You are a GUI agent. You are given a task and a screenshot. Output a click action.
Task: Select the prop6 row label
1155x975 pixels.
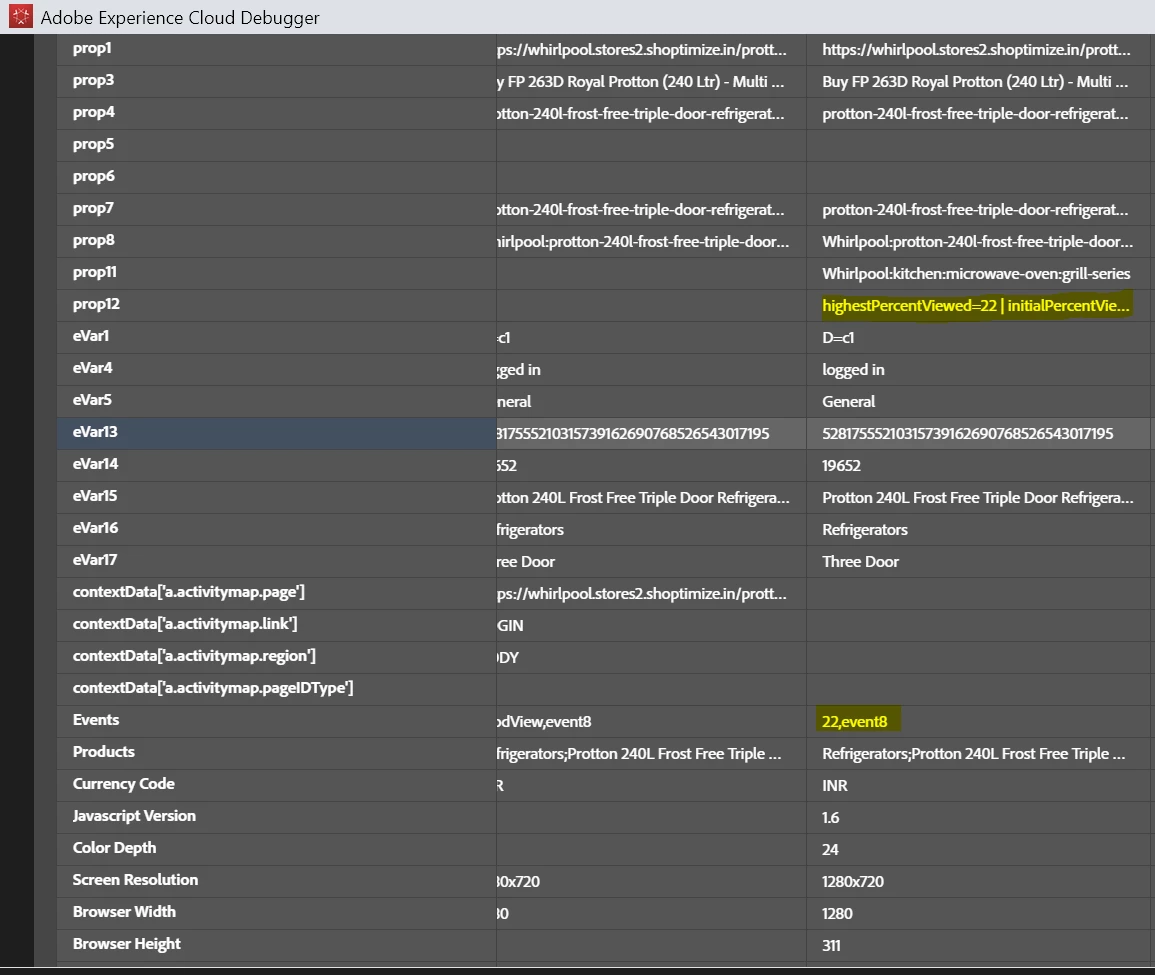point(94,177)
